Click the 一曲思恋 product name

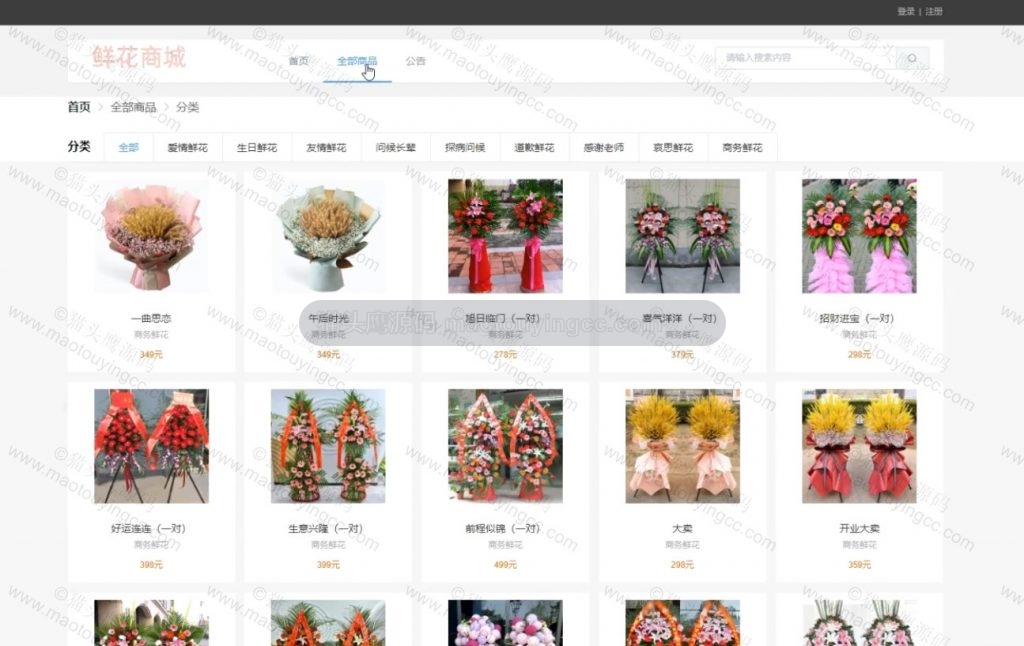coord(151,318)
